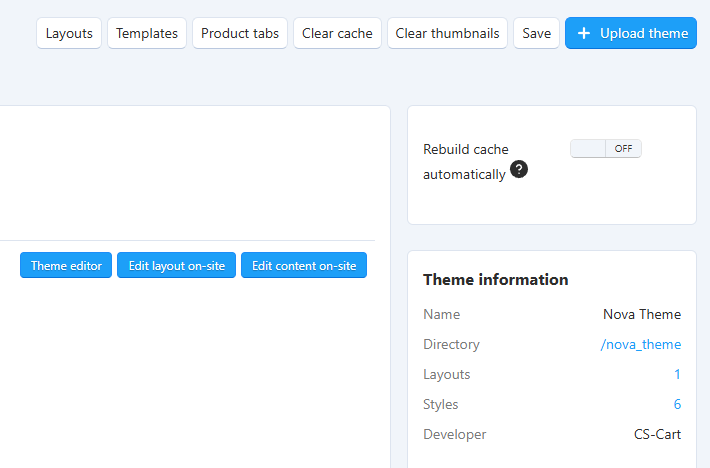
Task: Click the CS-Cart developer value
Action: point(657,434)
